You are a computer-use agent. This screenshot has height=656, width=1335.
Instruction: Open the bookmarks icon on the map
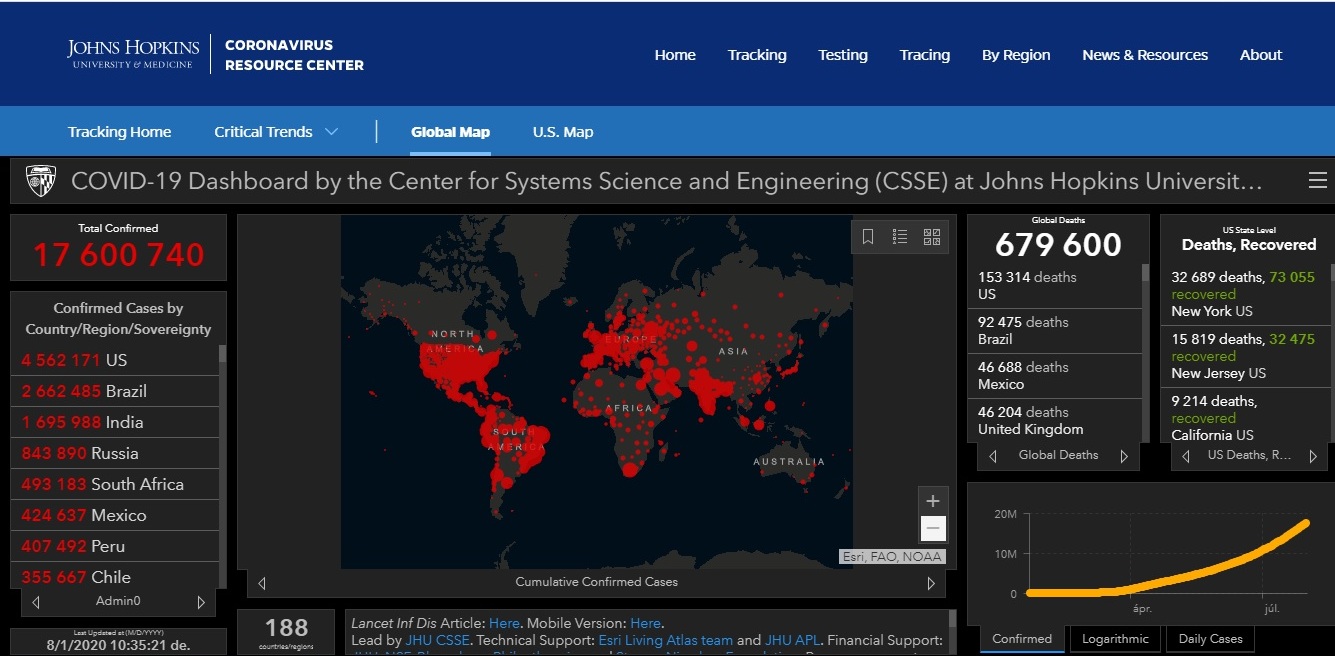click(x=868, y=237)
